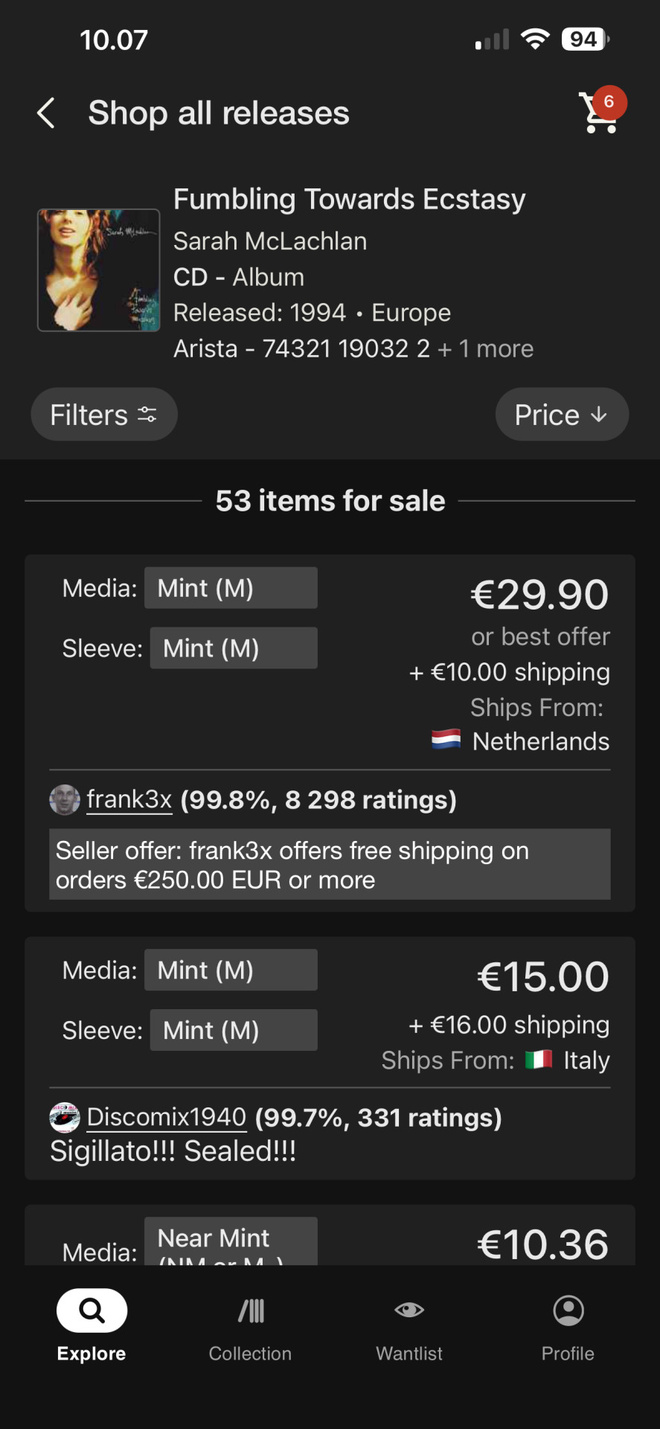The height and width of the screenshot is (1429, 660).
Task: Tap the Explore search icon
Action: coord(92,1310)
